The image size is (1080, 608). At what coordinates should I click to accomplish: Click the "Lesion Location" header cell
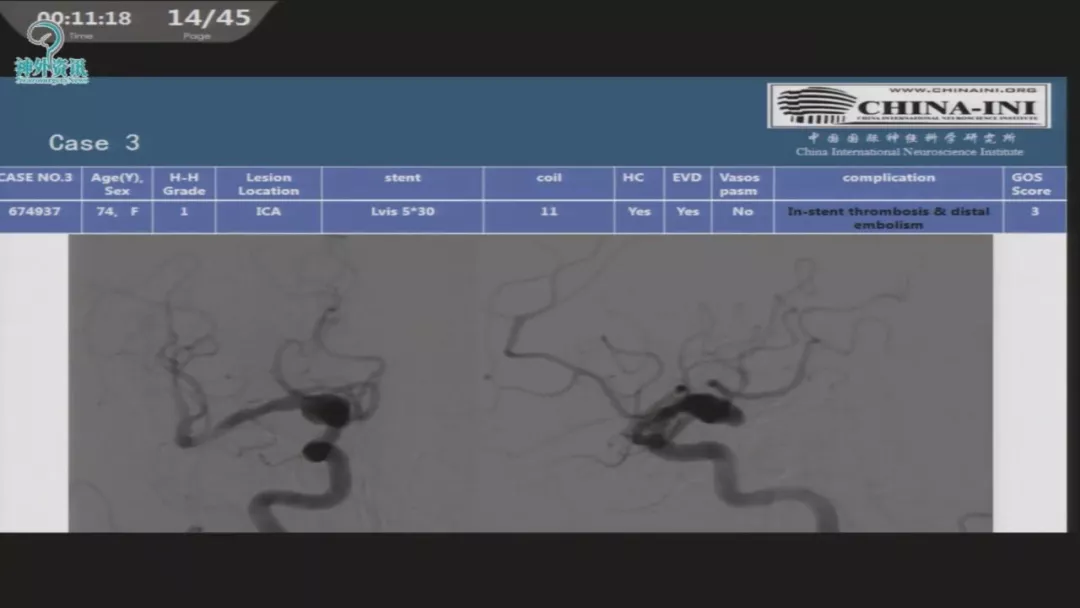[x=269, y=184]
